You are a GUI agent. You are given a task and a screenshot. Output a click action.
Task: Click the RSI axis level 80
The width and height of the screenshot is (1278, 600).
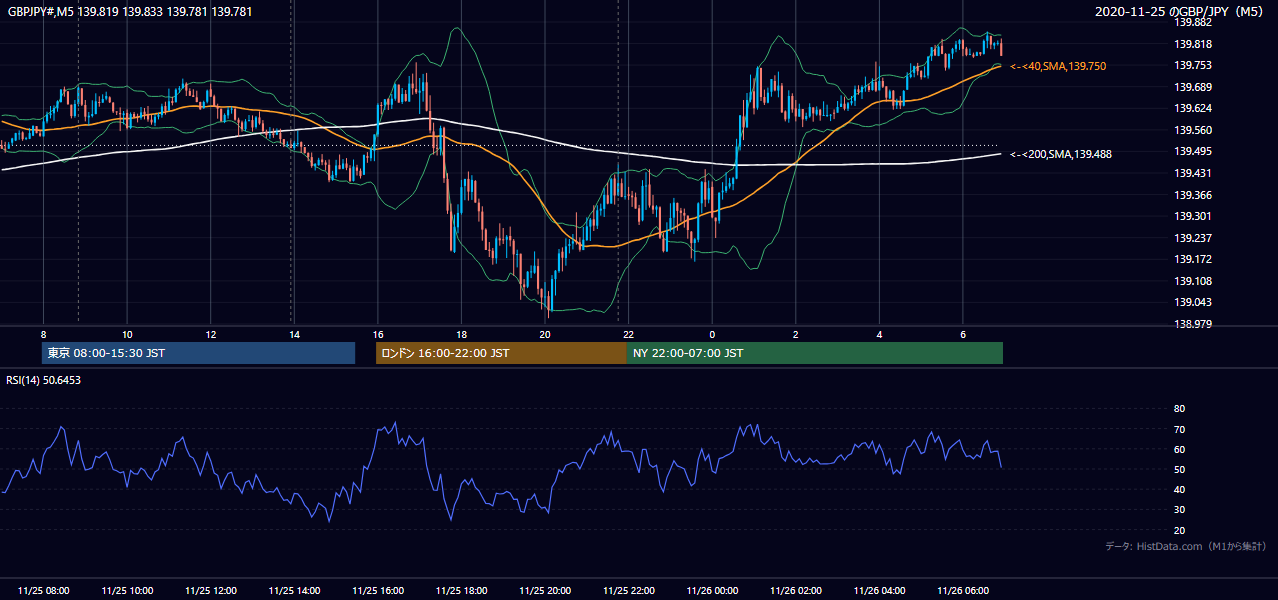(x=1179, y=409)
